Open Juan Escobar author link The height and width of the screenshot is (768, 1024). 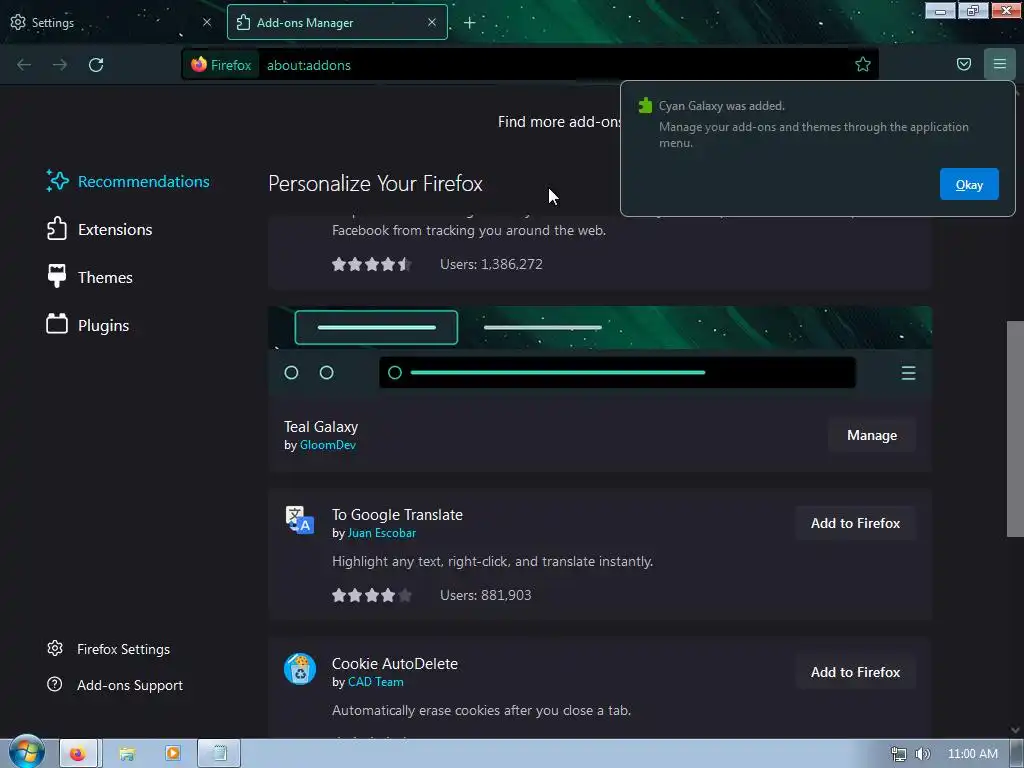pyautogui.click(x=382, y=533)
